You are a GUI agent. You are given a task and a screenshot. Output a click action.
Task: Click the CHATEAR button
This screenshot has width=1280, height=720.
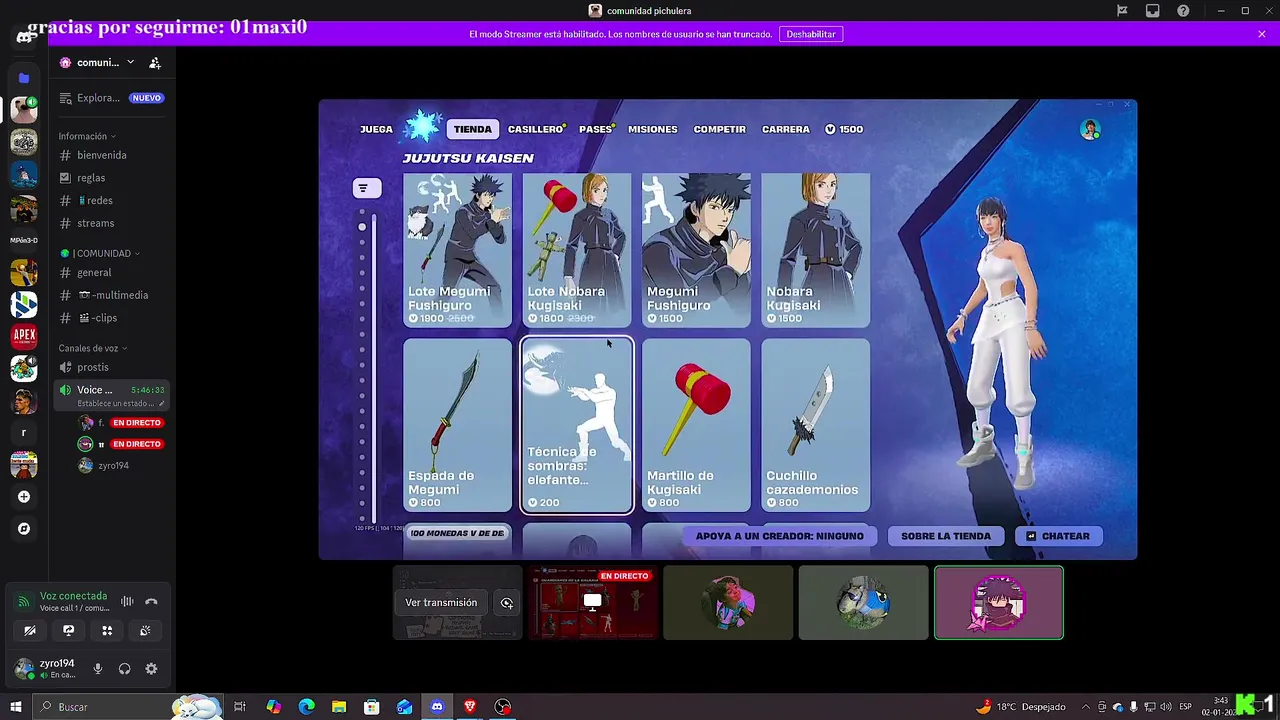click(1059, 536)
